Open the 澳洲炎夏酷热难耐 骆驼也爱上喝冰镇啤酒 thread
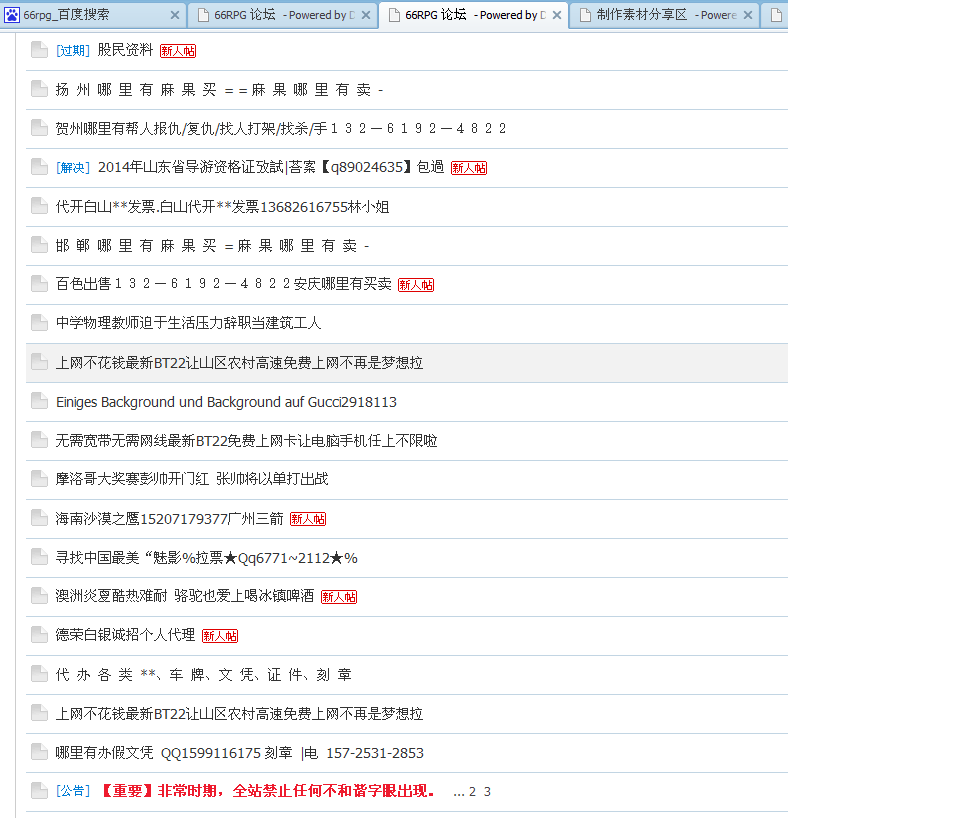The image size is (960, 818). point(185,596)
